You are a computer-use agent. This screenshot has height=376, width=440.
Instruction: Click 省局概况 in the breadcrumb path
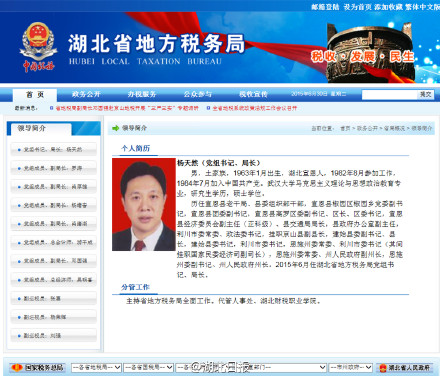[394, 128]
